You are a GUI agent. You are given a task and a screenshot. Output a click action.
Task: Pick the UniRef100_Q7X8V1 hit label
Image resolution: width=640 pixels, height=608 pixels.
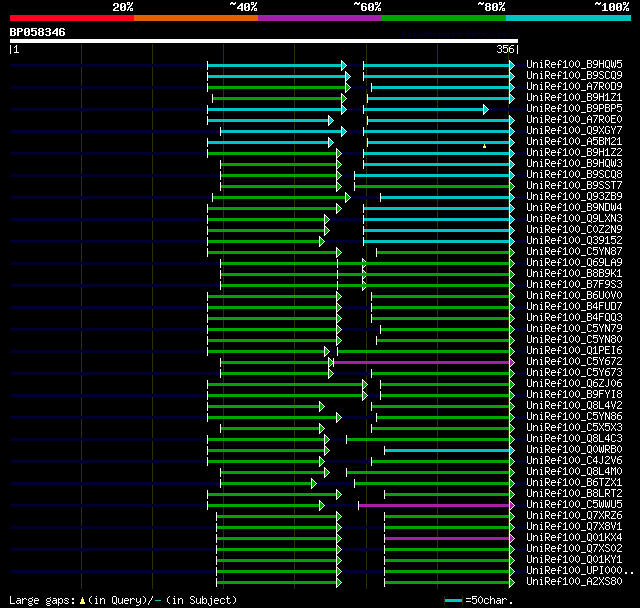click(x=574, y=527)
